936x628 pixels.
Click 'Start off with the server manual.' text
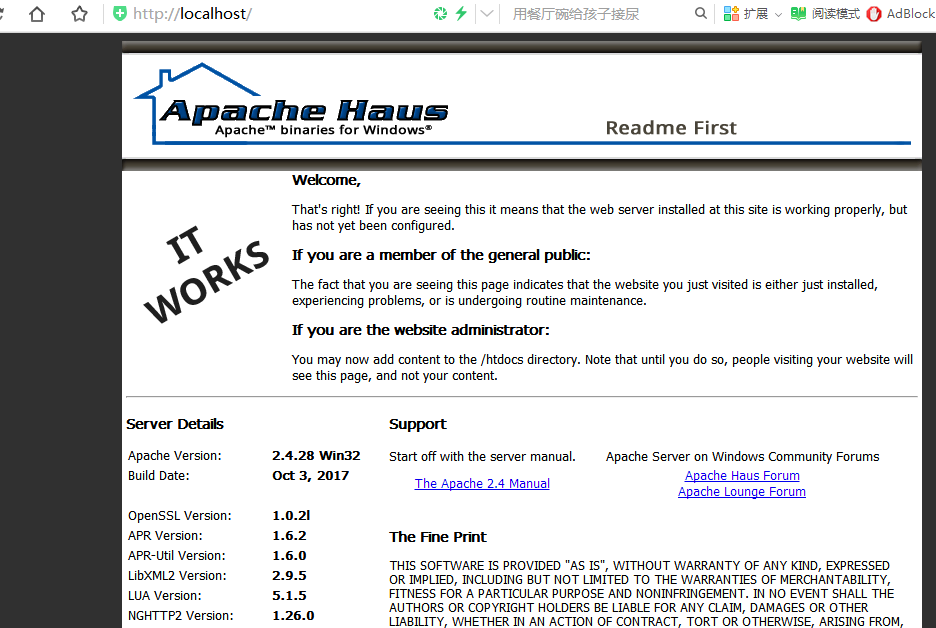pos(482,457)
